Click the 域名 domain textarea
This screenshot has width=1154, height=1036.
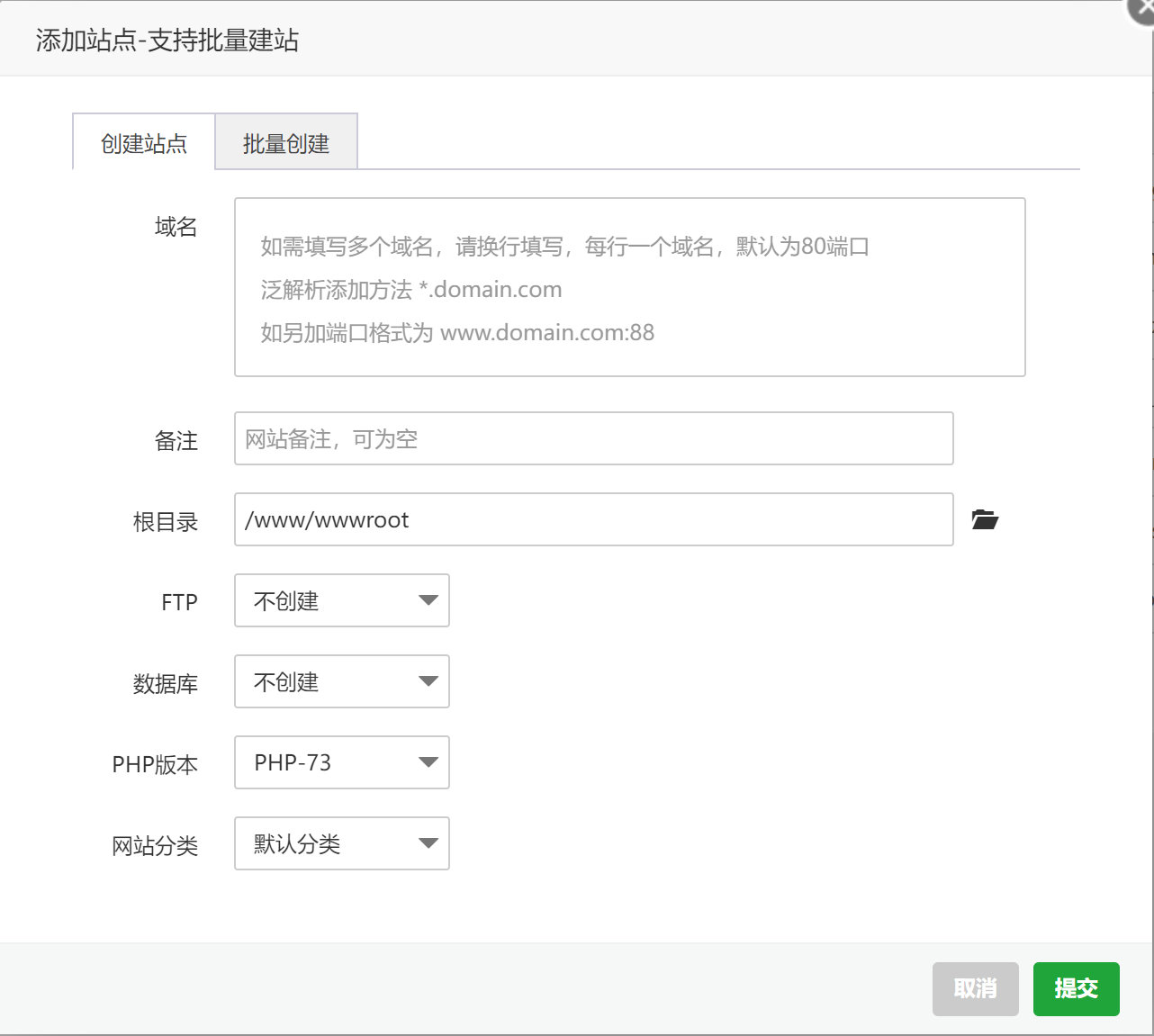point(629,287)
